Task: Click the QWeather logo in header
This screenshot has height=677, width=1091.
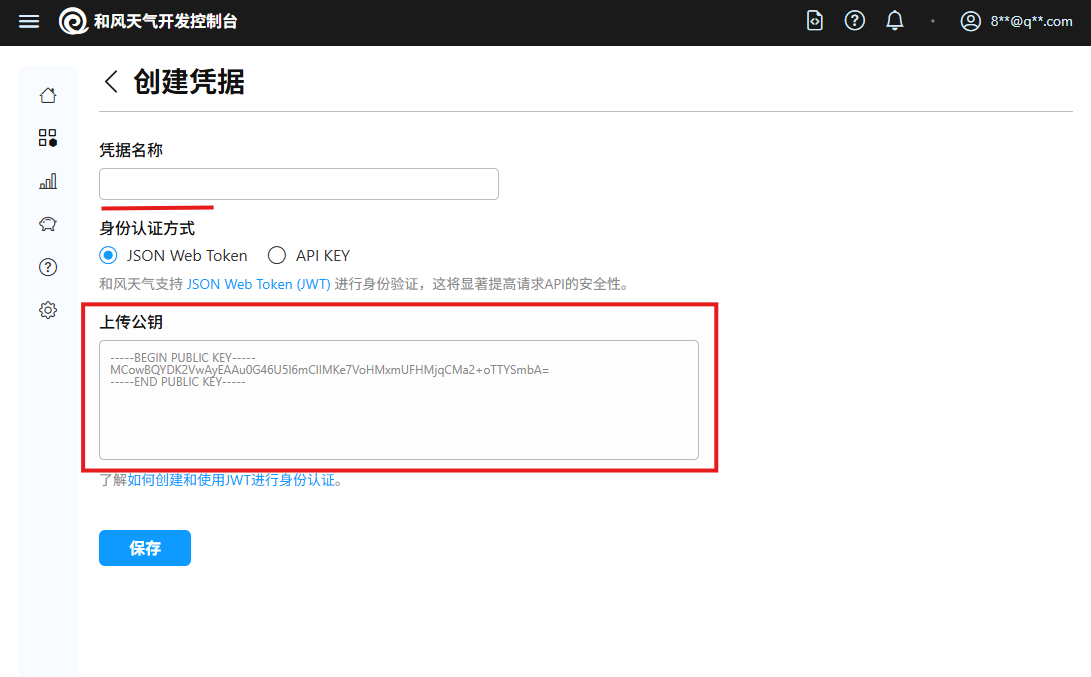Action: pyautogui.click(x=73, y=21)
